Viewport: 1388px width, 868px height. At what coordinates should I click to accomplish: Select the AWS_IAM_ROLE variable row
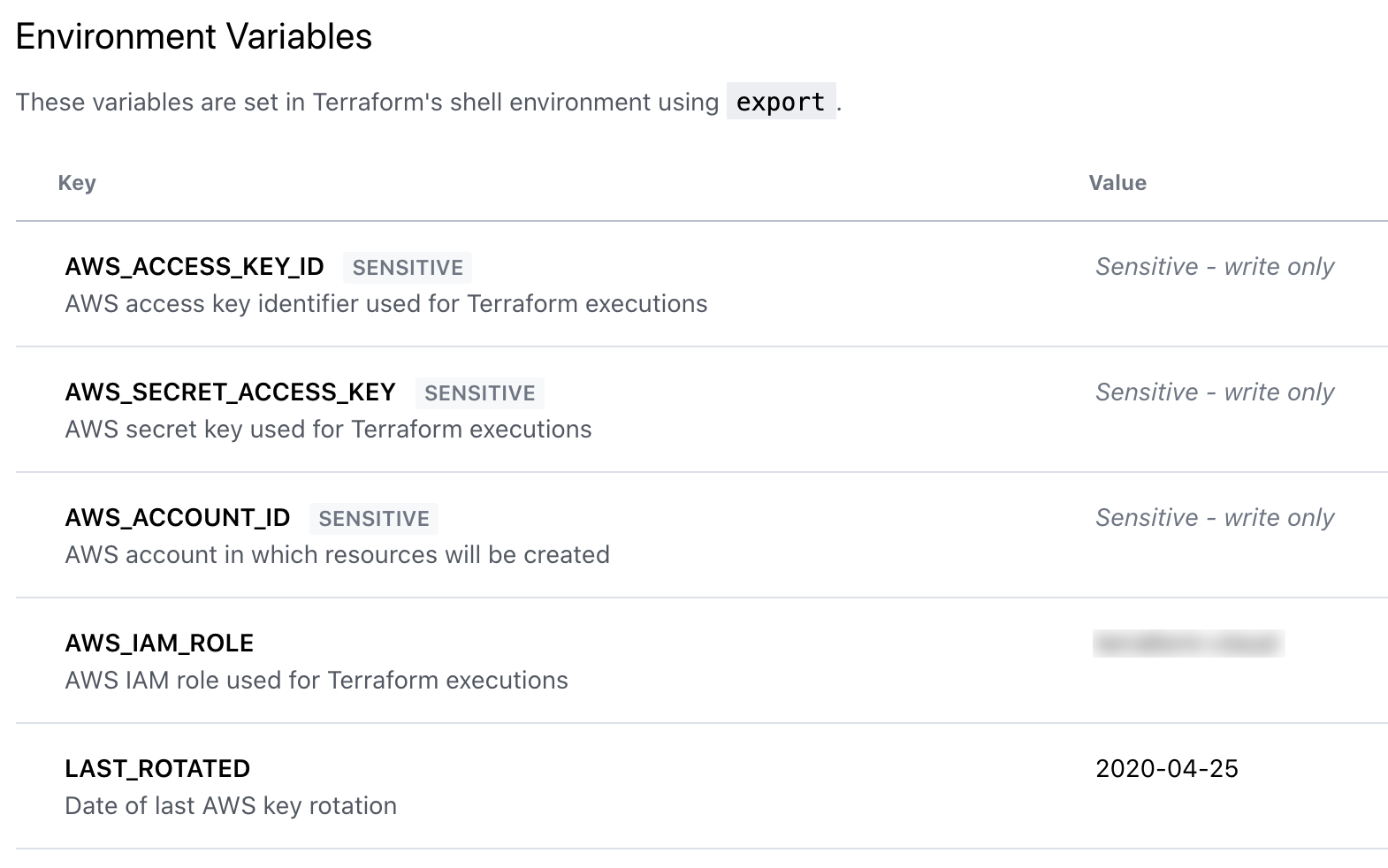pos(159,643)
